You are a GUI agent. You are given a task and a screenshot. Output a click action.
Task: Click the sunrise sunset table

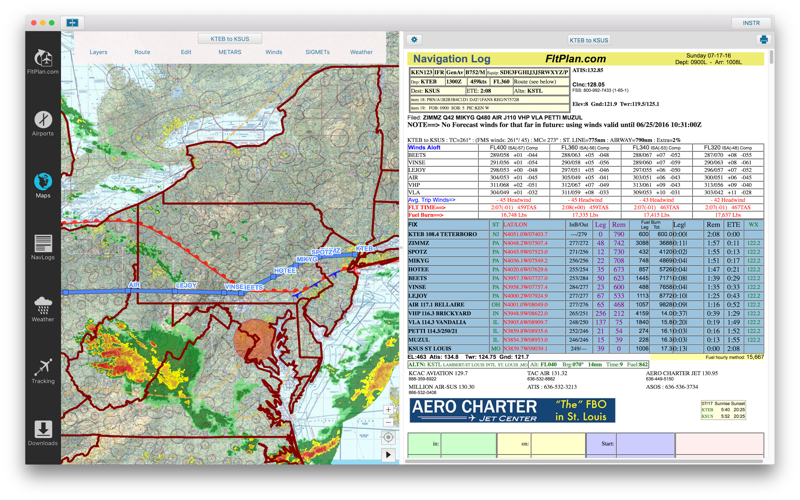click(723, 410)
